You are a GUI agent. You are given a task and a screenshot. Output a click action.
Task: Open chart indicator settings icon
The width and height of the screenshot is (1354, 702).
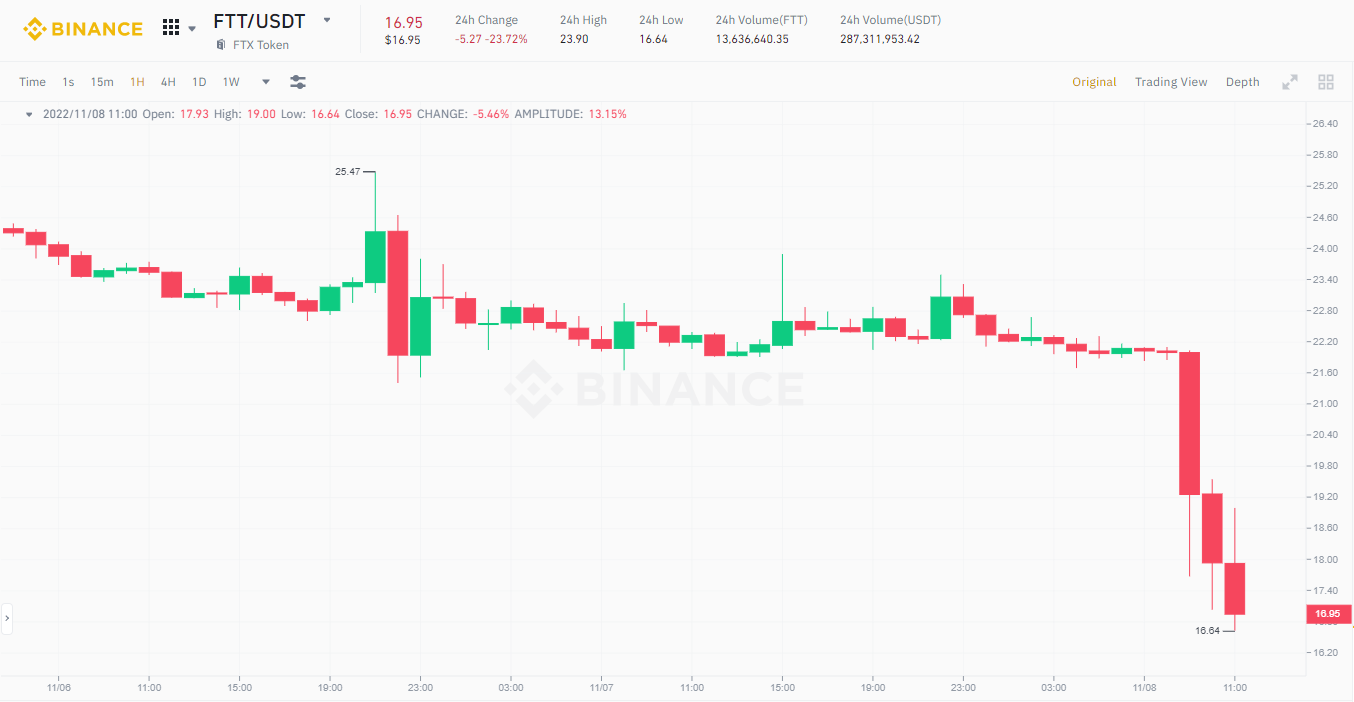pos(298,82)
